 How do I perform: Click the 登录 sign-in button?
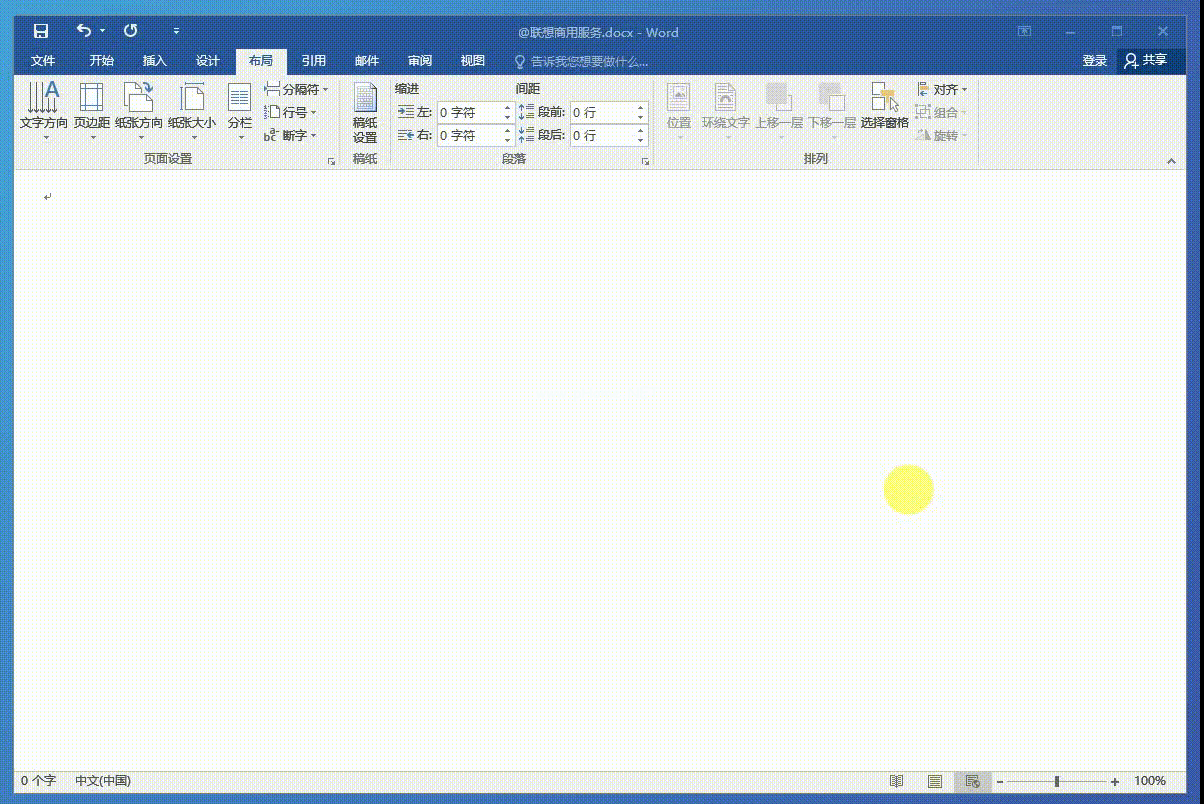pos(1094,61)
